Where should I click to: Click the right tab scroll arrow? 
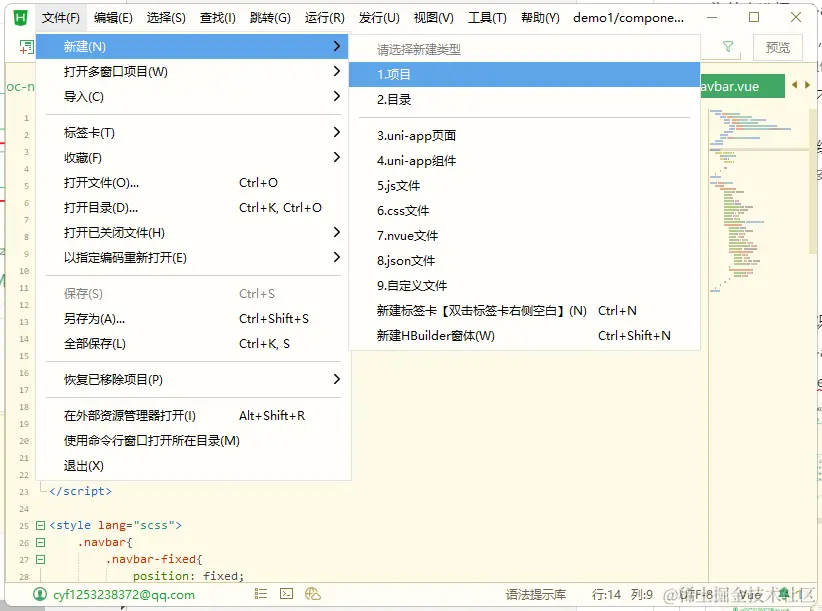click(x=807, y=85)
